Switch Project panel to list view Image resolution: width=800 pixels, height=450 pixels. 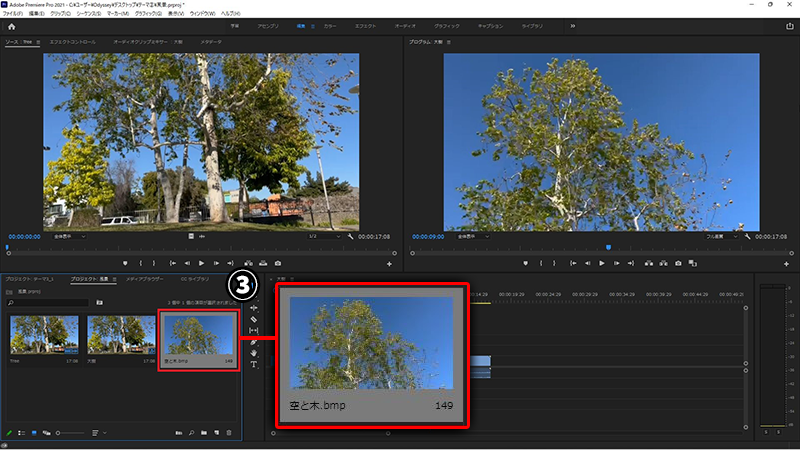(21, 433)
